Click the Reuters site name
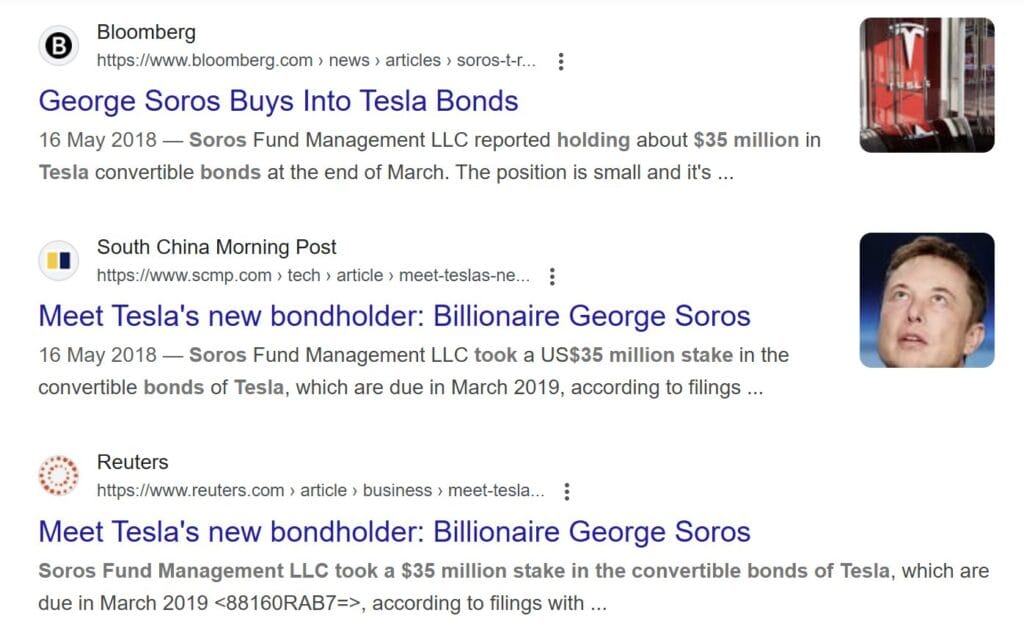Viewport: 1024px width, 632px height. click(132, 462)
